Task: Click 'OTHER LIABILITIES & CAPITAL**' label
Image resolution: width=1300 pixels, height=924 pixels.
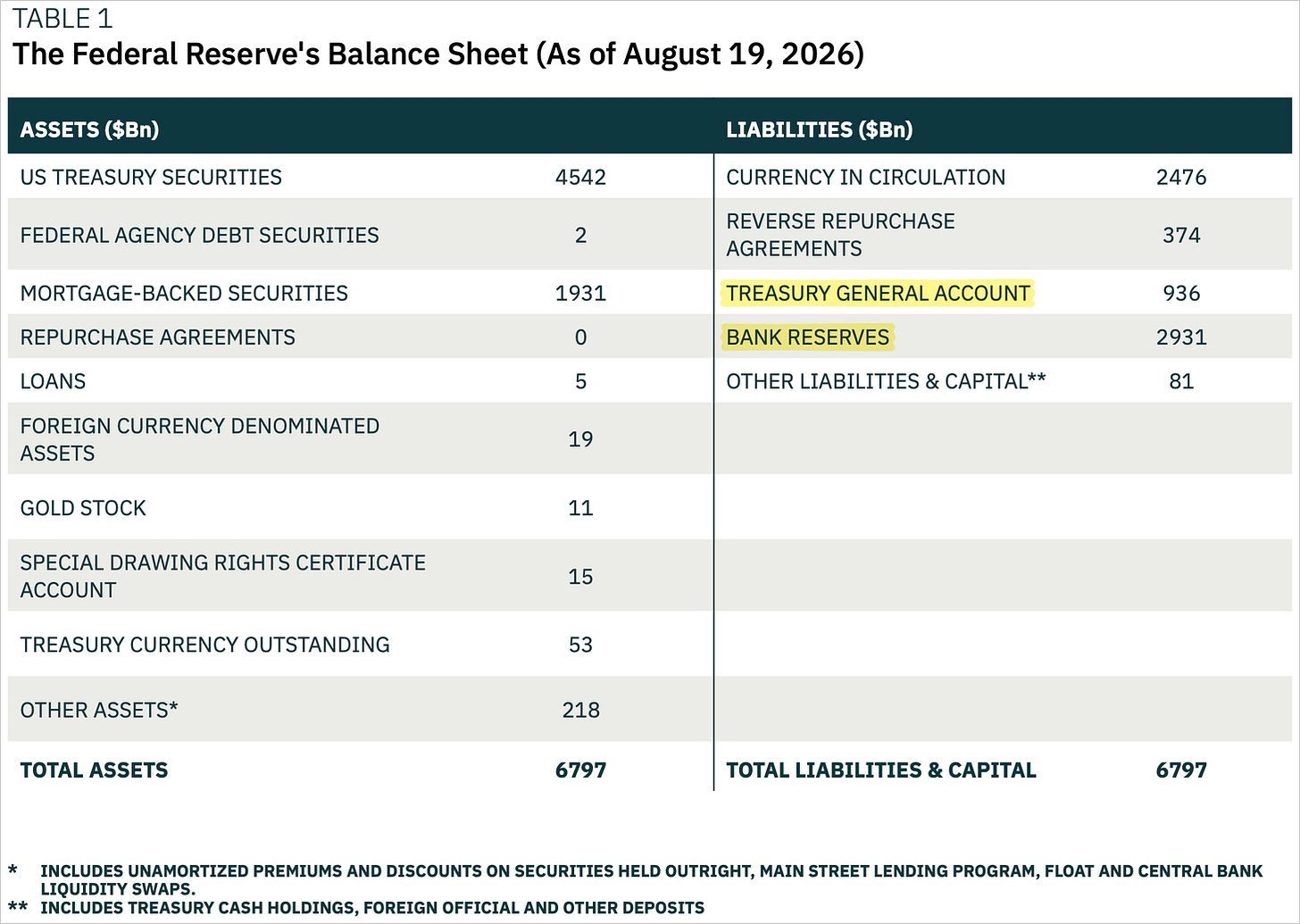Action: click(x=886, y=381)
